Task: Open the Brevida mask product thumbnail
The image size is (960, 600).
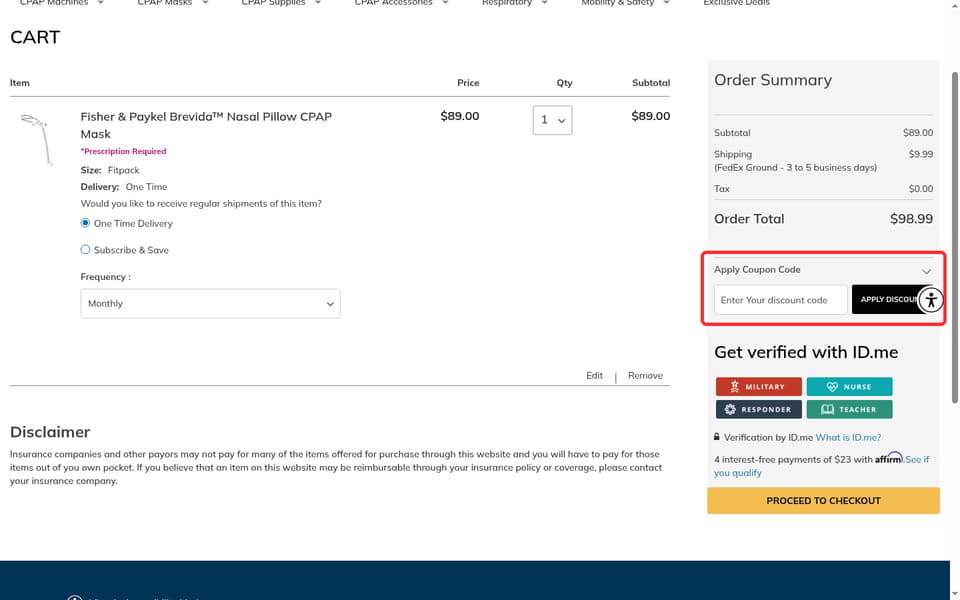Action: click(x=37, y=139)
